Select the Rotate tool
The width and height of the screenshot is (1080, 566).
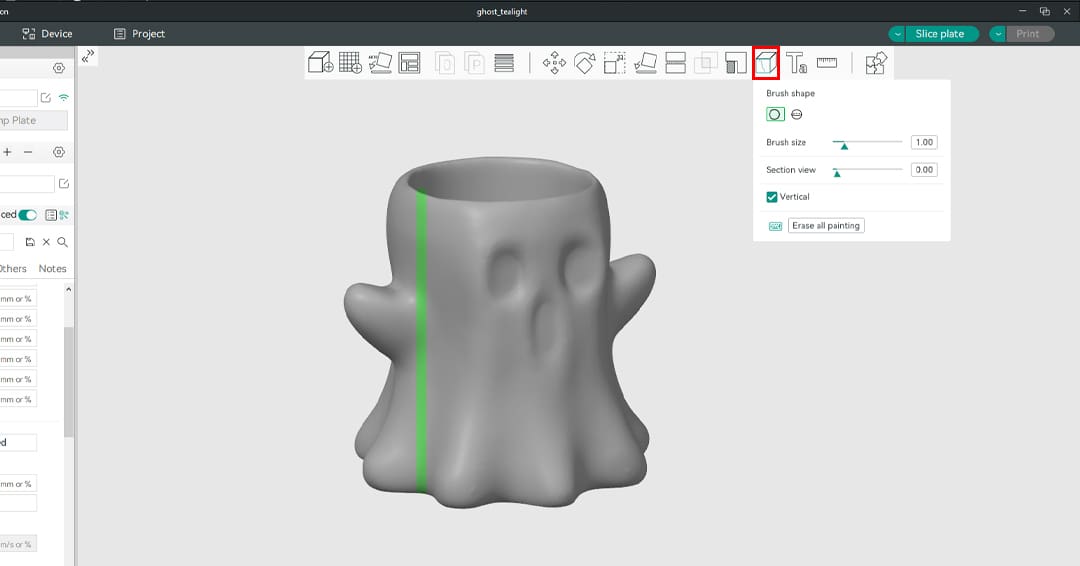click(584, 63)
